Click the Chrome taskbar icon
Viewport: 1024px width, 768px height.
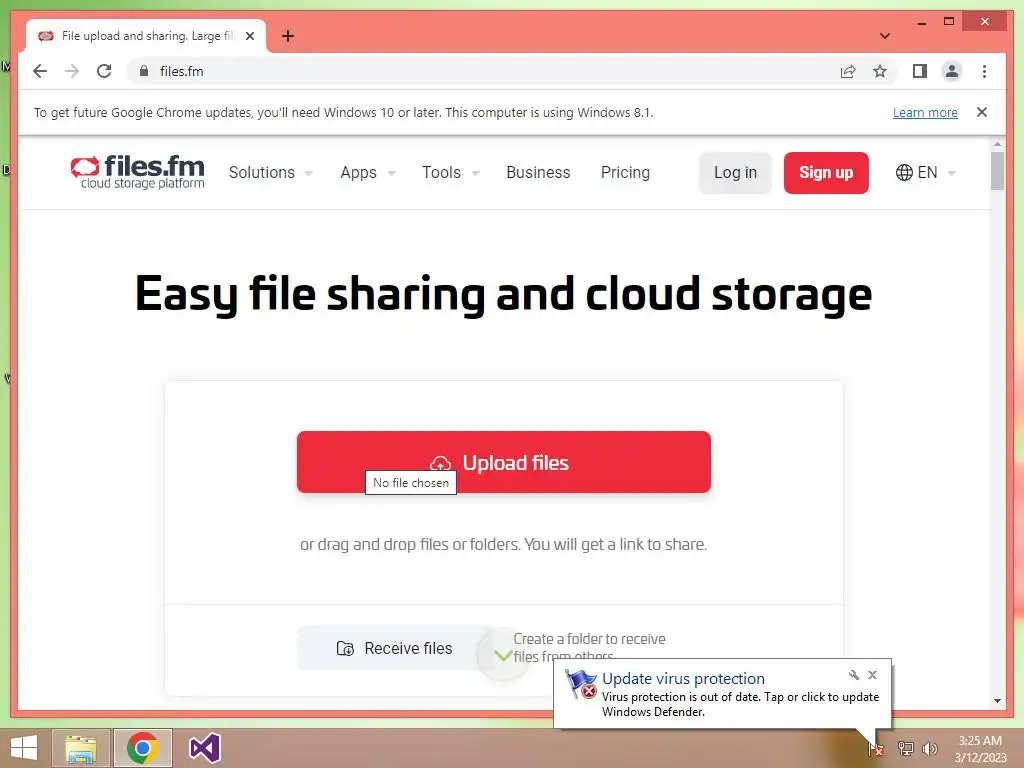click(x=143, y=748)
